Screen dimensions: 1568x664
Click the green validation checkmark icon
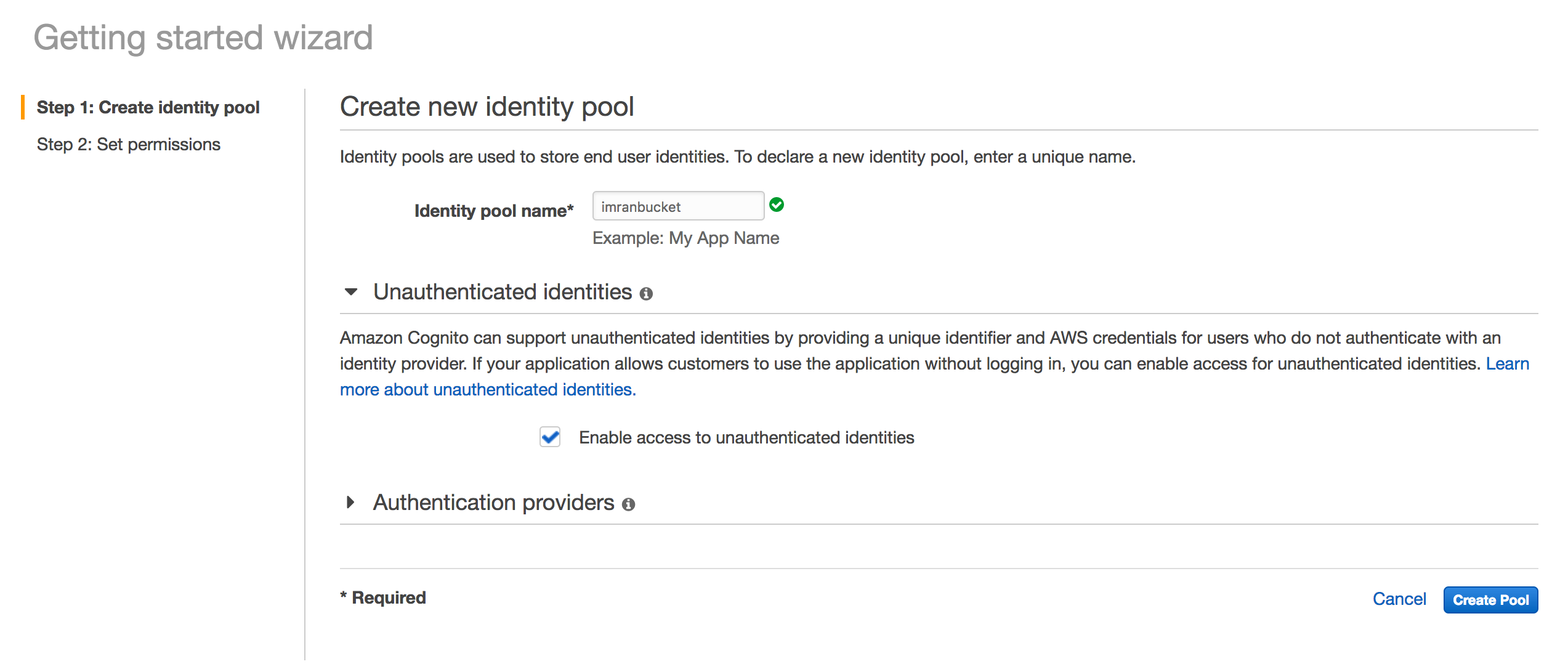(x=777, y=204)
